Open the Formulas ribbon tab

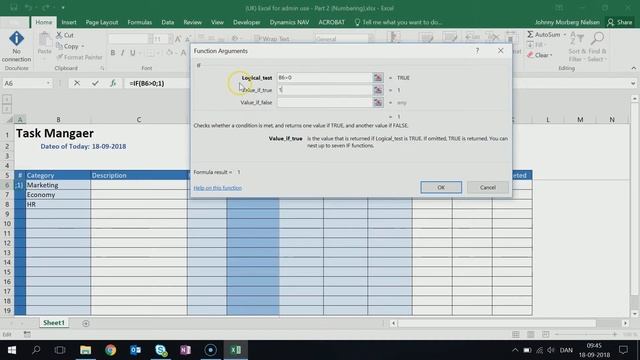pyautogui.click(x=140, y=22)
